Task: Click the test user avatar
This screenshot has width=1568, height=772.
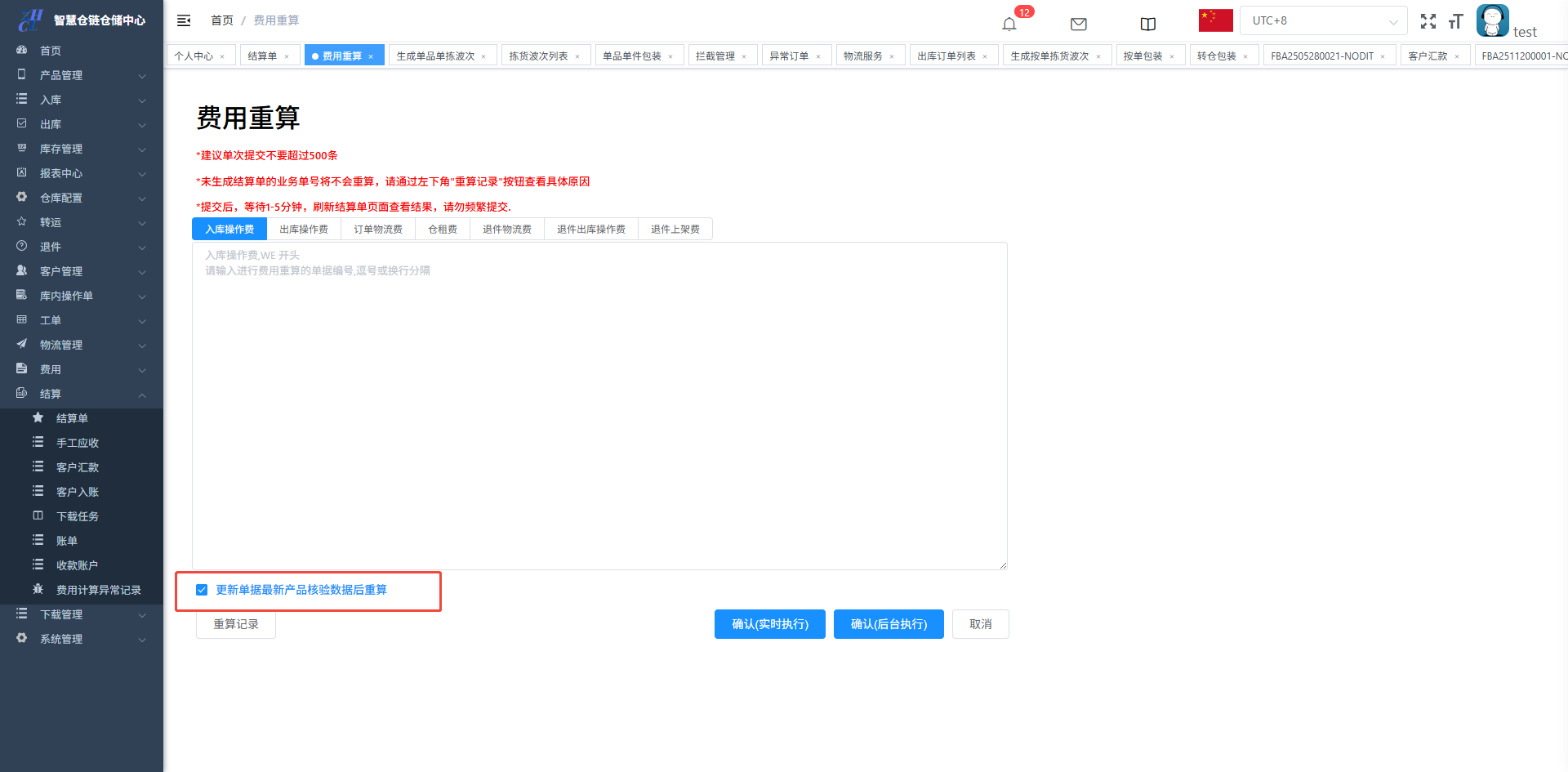Action: (x=1492, y=20)
